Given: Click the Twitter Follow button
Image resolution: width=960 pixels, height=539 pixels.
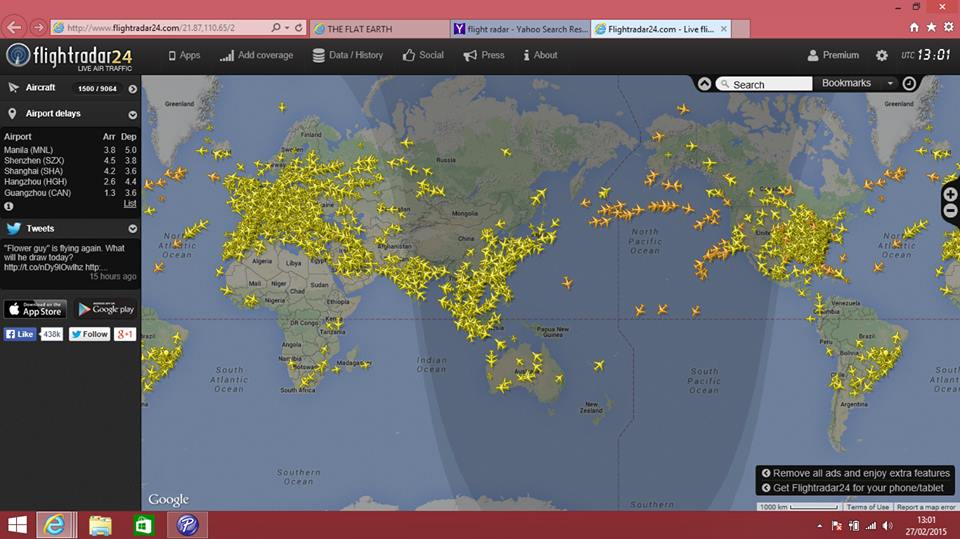Looking at the screenshot, I should tap(89, 334).
